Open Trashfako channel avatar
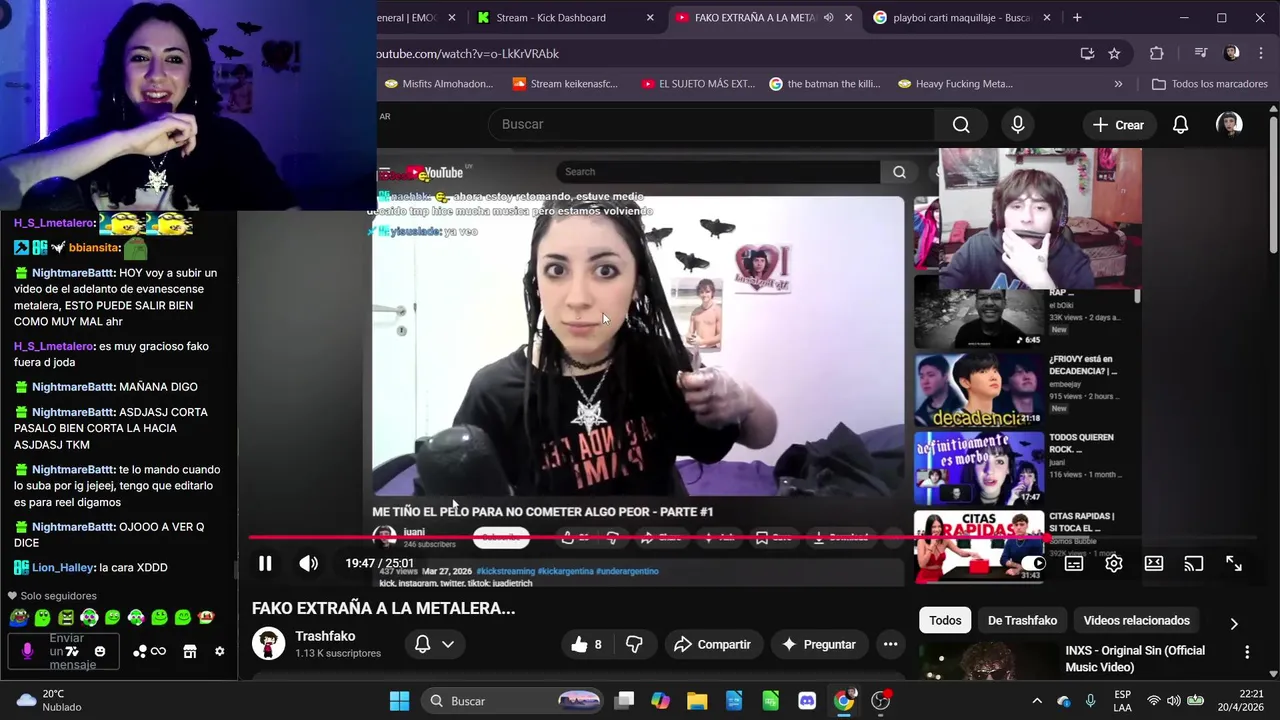The width and height of the screenshot is (1280, 720). click(268, 644)
